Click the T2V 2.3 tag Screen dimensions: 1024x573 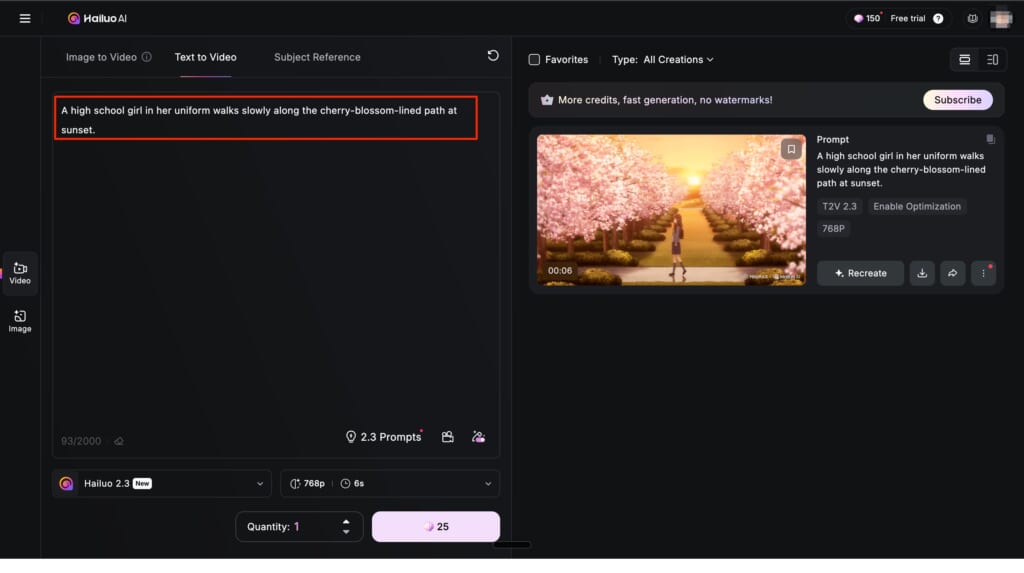tap(839, 206)
